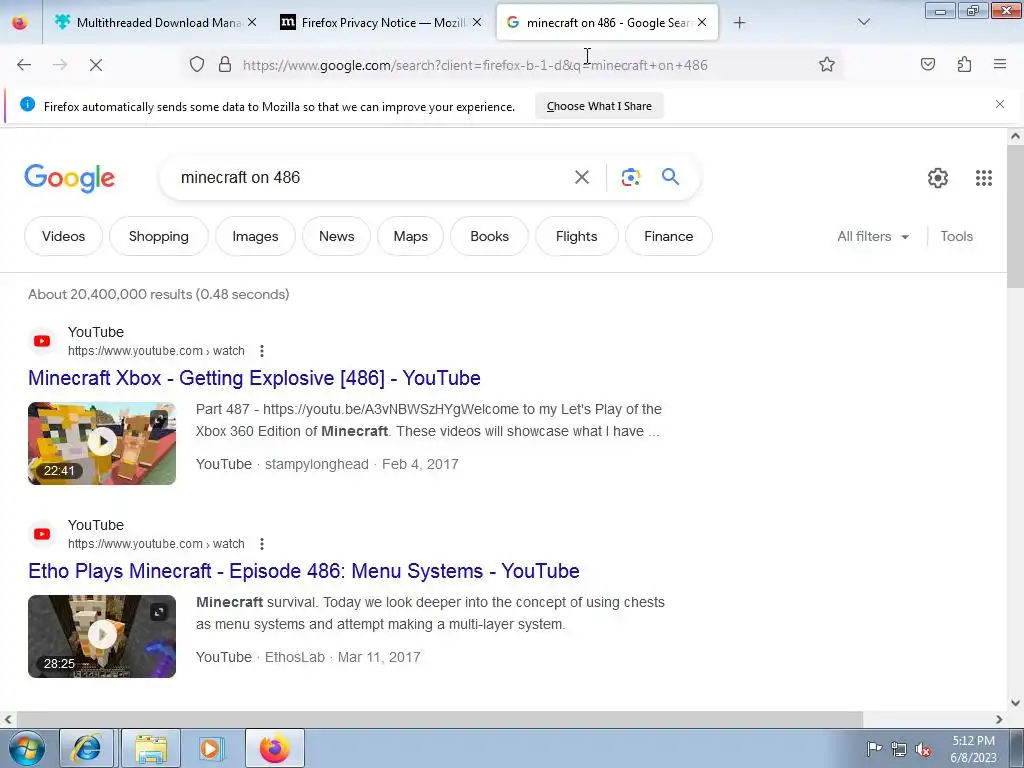This screenshot has width=1024, height=768.
Task: Open a new tab with plus button
Action: (739, 23)
